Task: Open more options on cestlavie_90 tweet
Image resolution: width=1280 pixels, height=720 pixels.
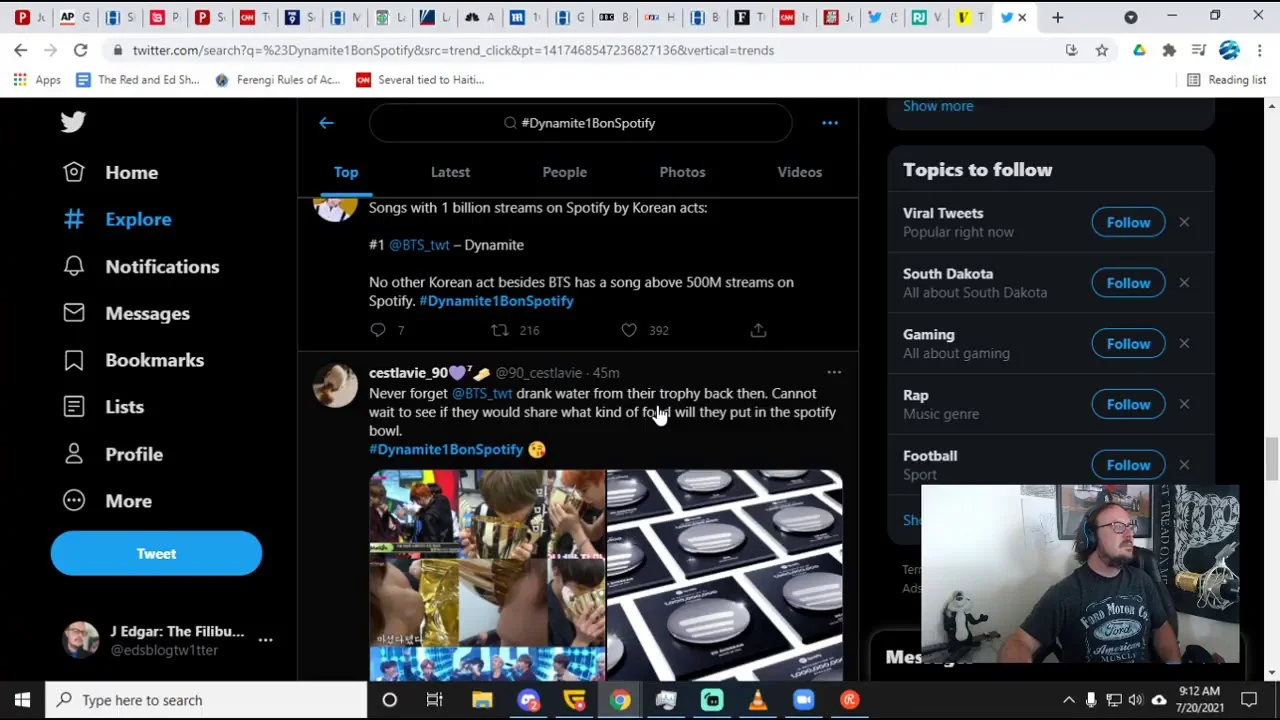Action: pyautogui.click(x=834, y=372)
